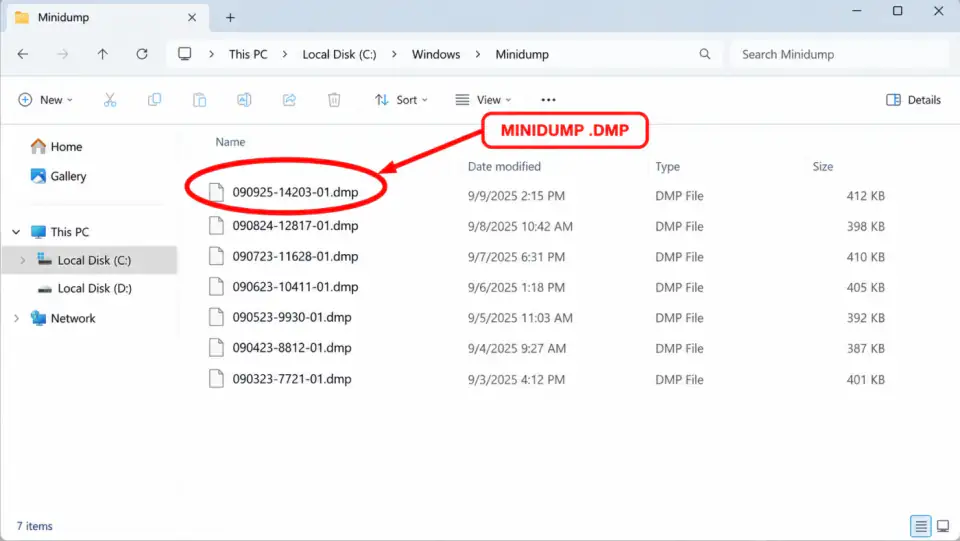
Task: Toggle the Details pane button
Action: pos(913,100)
